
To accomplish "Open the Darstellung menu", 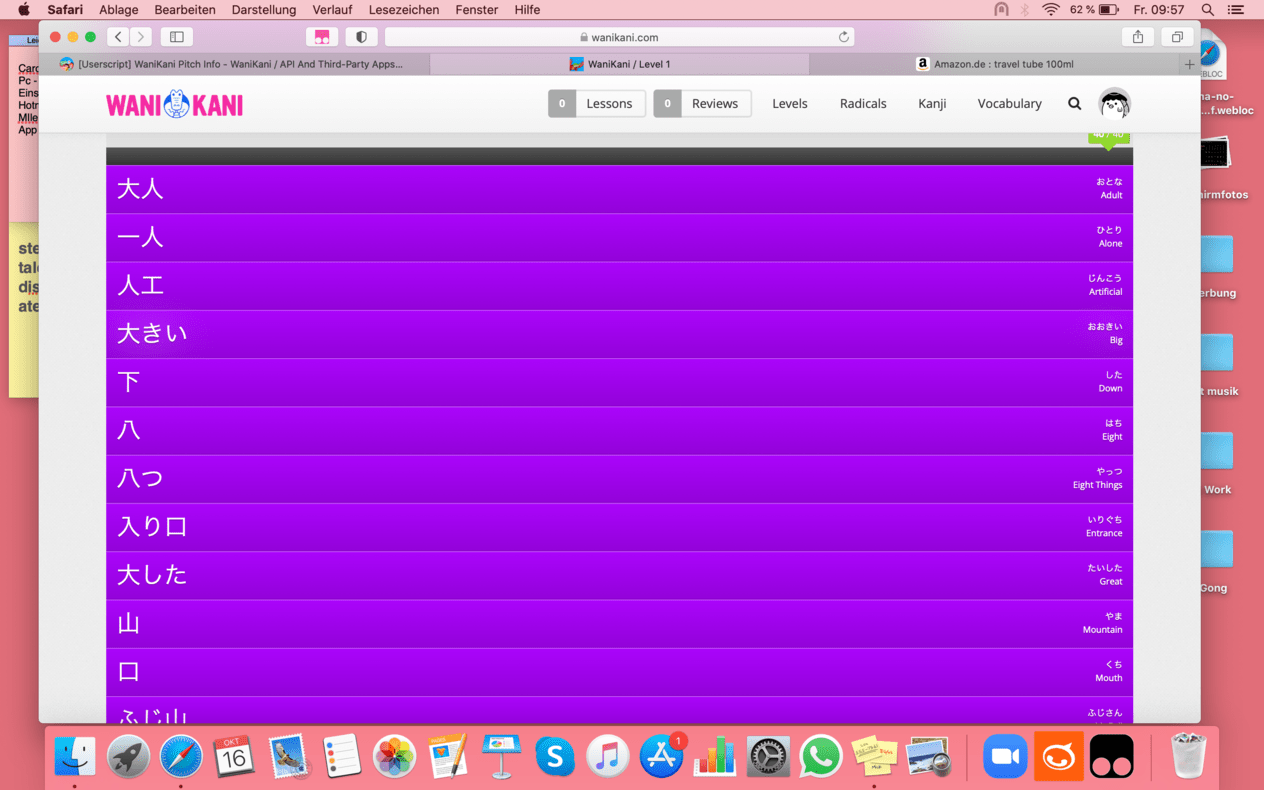I will 264,9.
